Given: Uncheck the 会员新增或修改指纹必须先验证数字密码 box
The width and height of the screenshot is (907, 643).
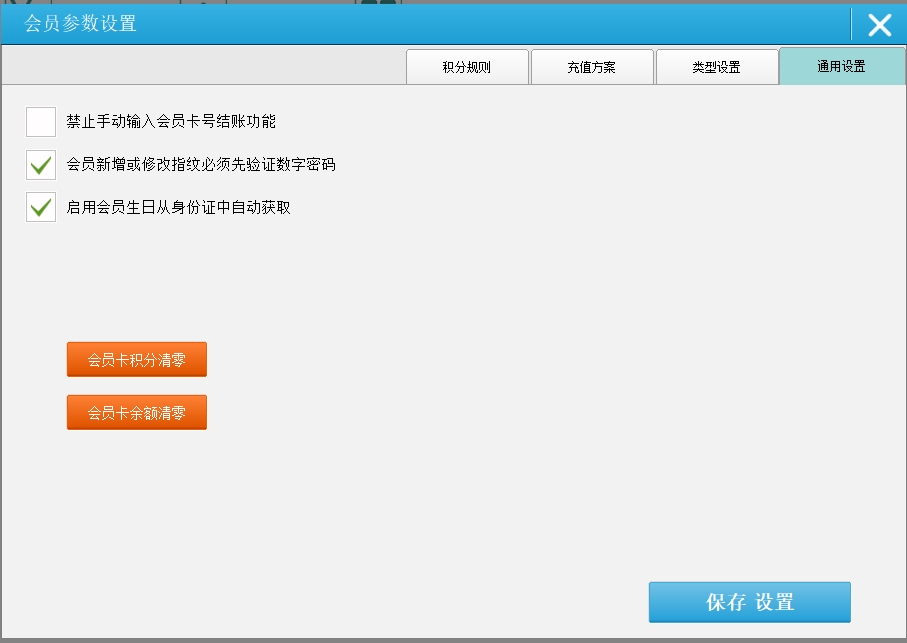Looking at the screenshot, I should 41,165.
